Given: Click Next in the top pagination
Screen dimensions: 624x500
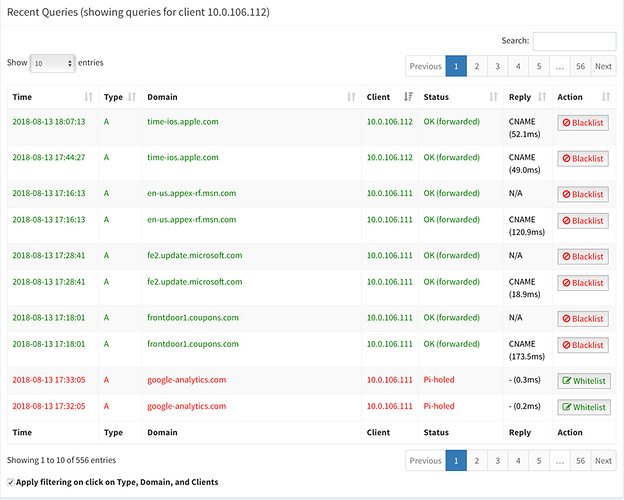Looking at the screenshot, I should tap(603, 66).
